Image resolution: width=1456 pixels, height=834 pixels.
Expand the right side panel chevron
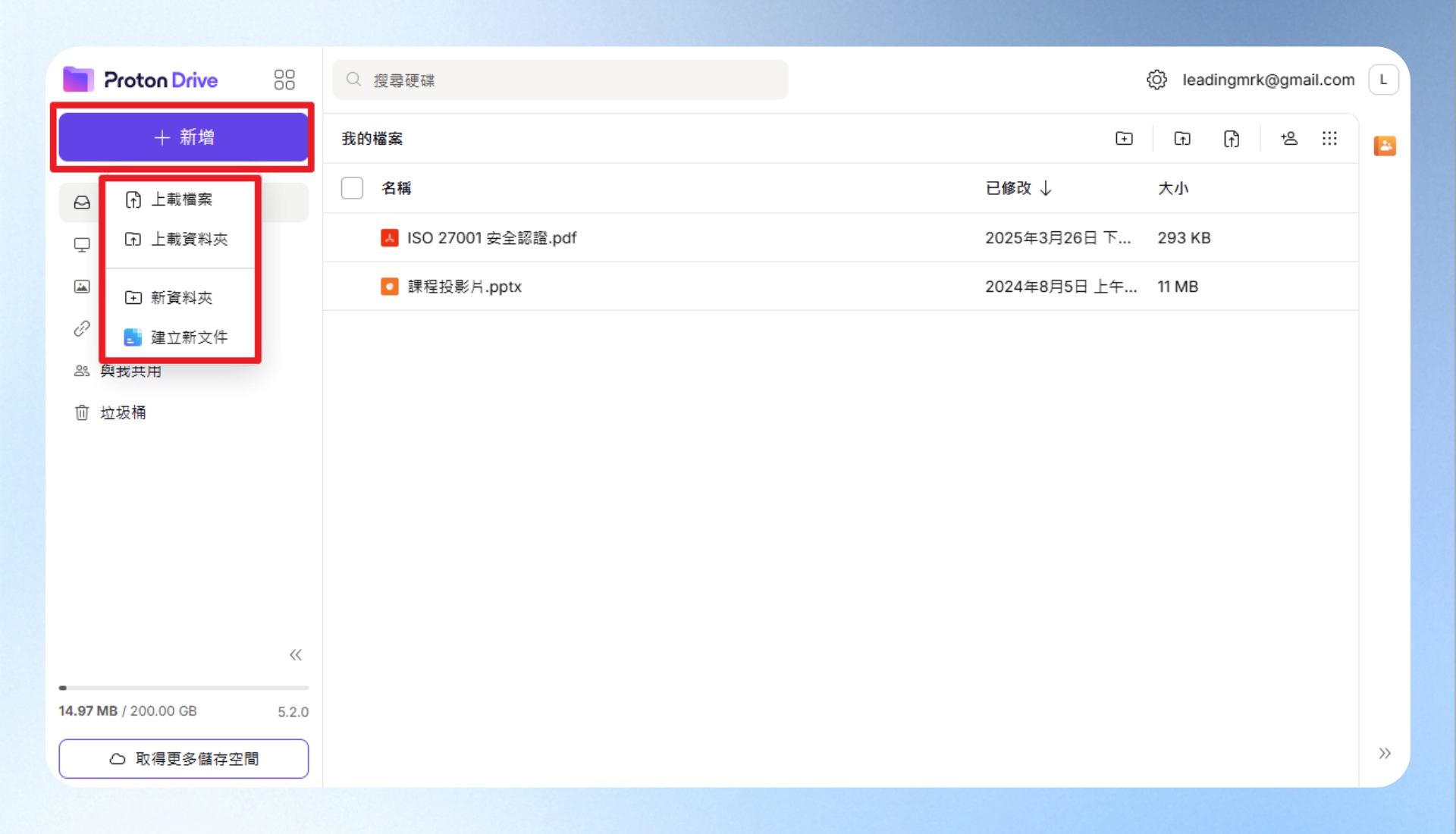click(x=1385, y=753)
